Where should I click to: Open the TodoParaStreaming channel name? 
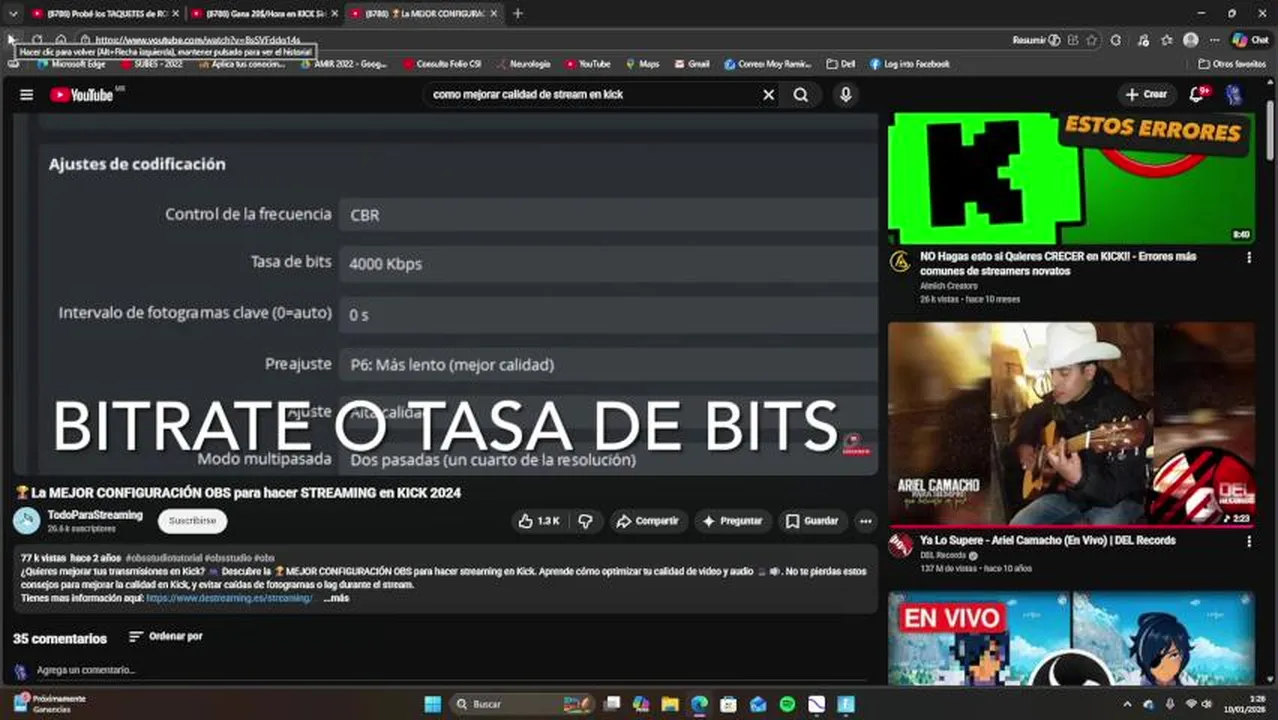click(95, 515)
